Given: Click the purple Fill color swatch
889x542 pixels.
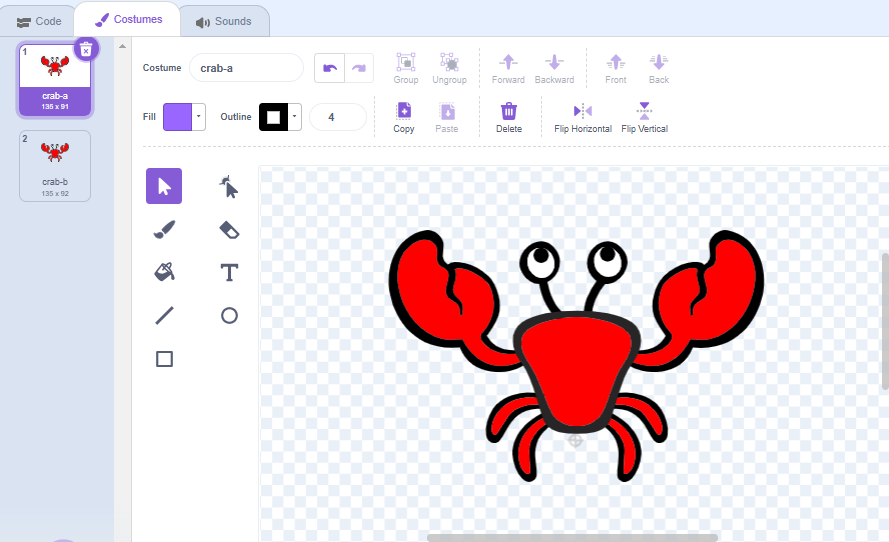Looking at the screenshot, I should [177, 117].
